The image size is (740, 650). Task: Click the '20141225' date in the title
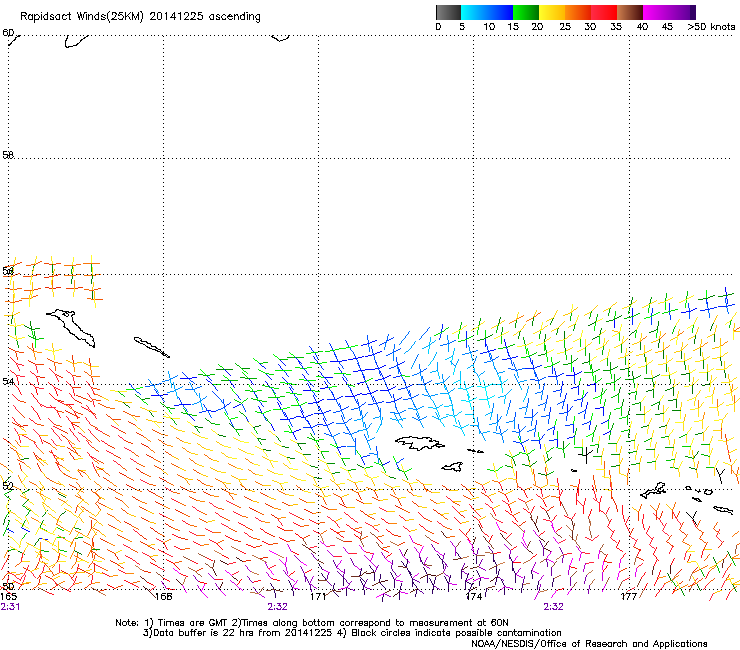pos(177,17)
